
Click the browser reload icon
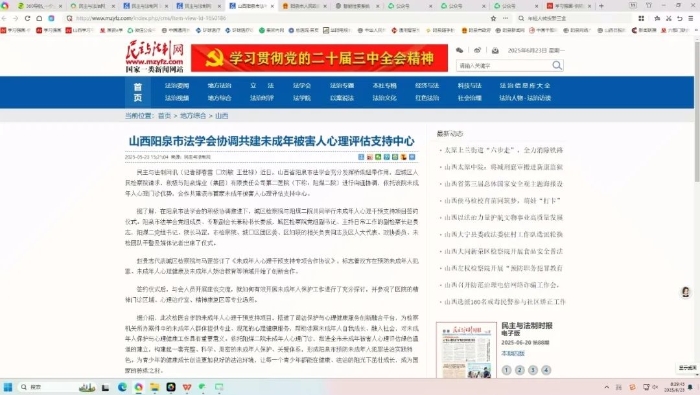click(x=27, y=18)
